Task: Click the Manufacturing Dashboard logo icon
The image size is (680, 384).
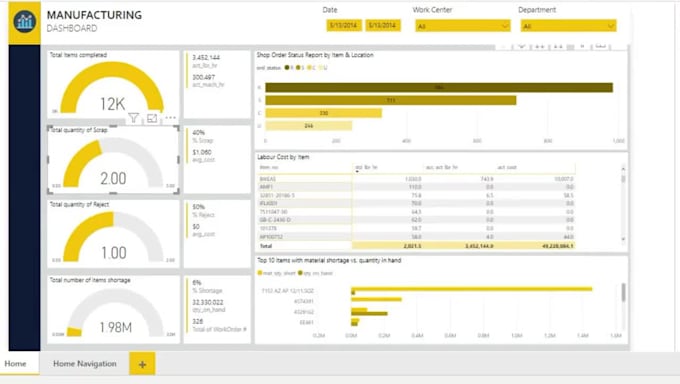Action: 24,21
